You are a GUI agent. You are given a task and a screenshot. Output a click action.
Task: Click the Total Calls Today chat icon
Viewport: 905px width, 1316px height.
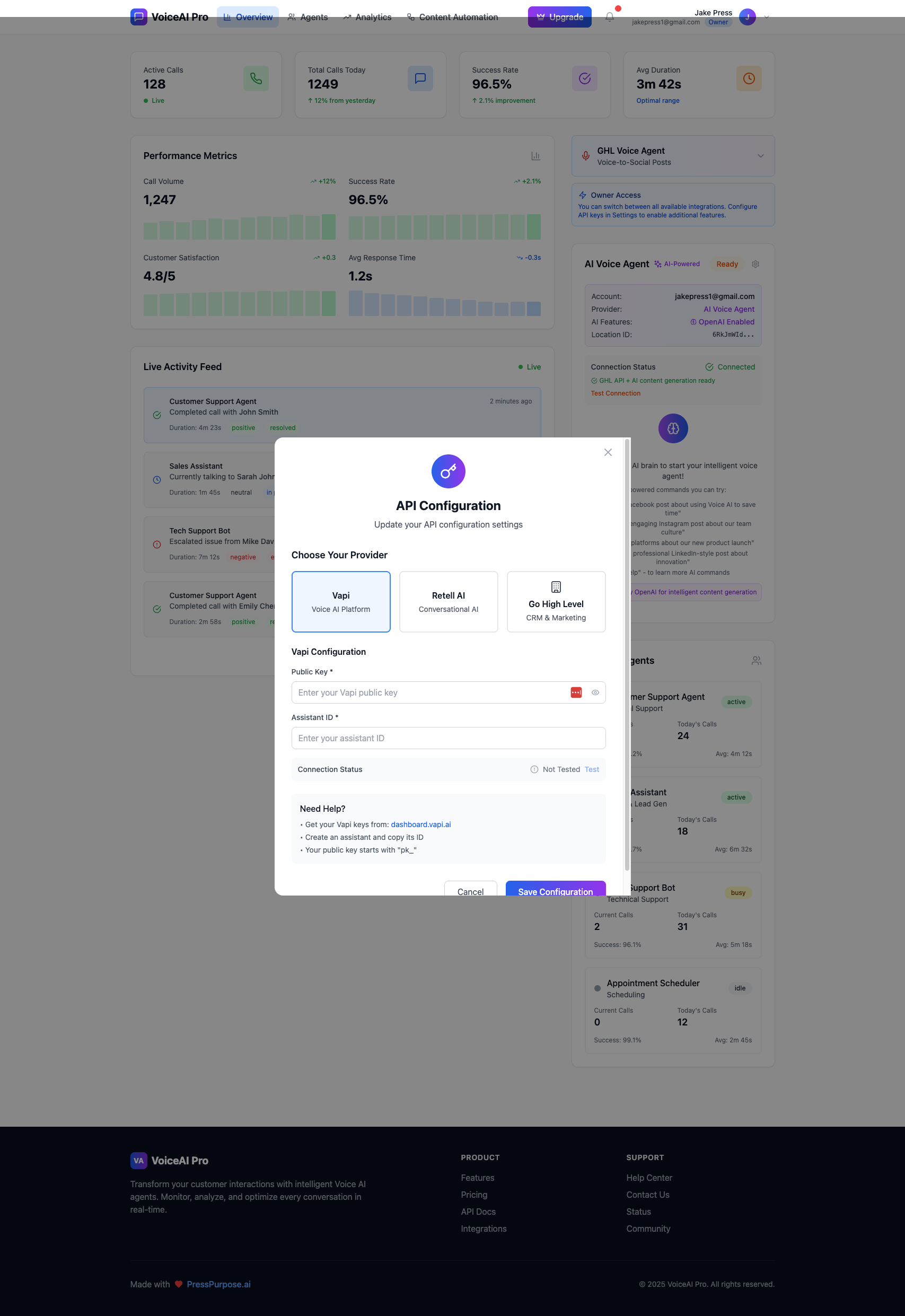click(420, 78)
